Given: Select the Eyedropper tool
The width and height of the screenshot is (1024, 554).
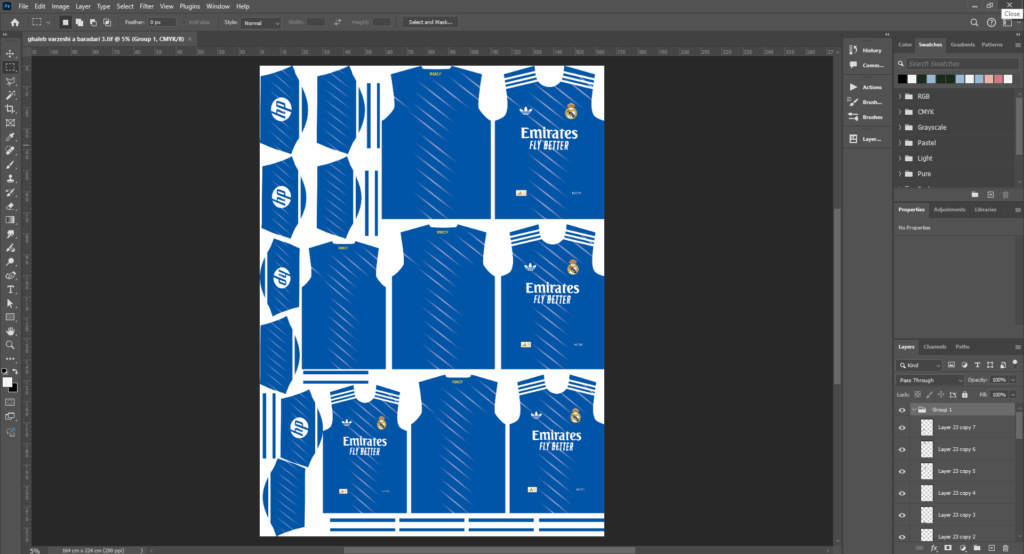Looking at the screenshot, I should 10,137.
